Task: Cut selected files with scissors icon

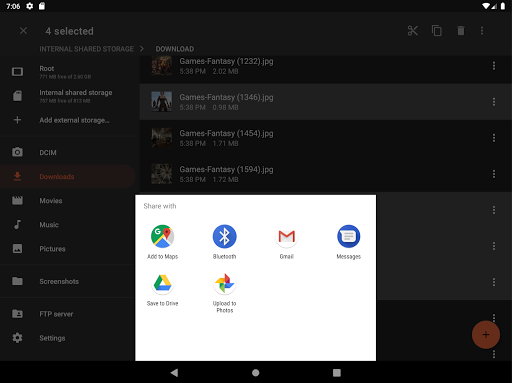Action: [413, 31]
